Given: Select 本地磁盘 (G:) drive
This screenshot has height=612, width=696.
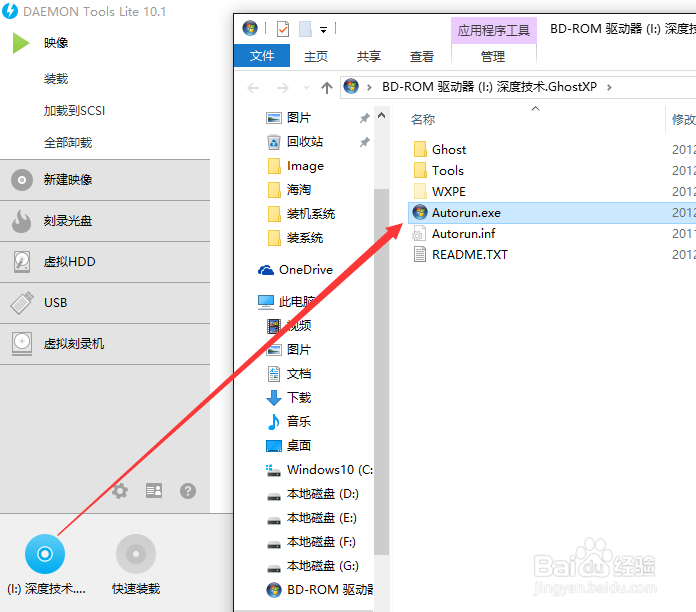Looking at the screenshot, I should tap(312, 565).
